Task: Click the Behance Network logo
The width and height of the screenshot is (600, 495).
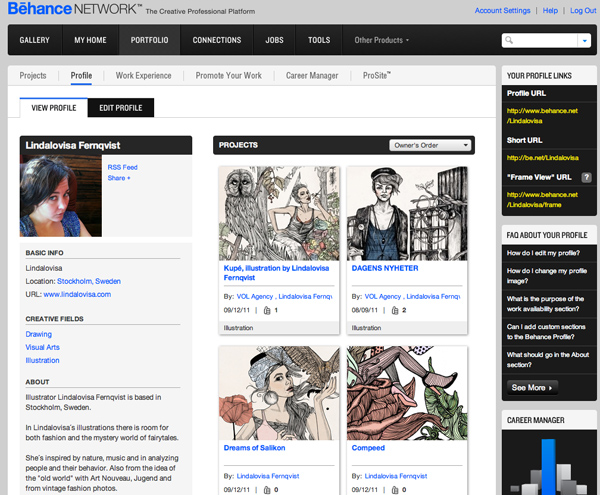Action: (x=75, y=9)
